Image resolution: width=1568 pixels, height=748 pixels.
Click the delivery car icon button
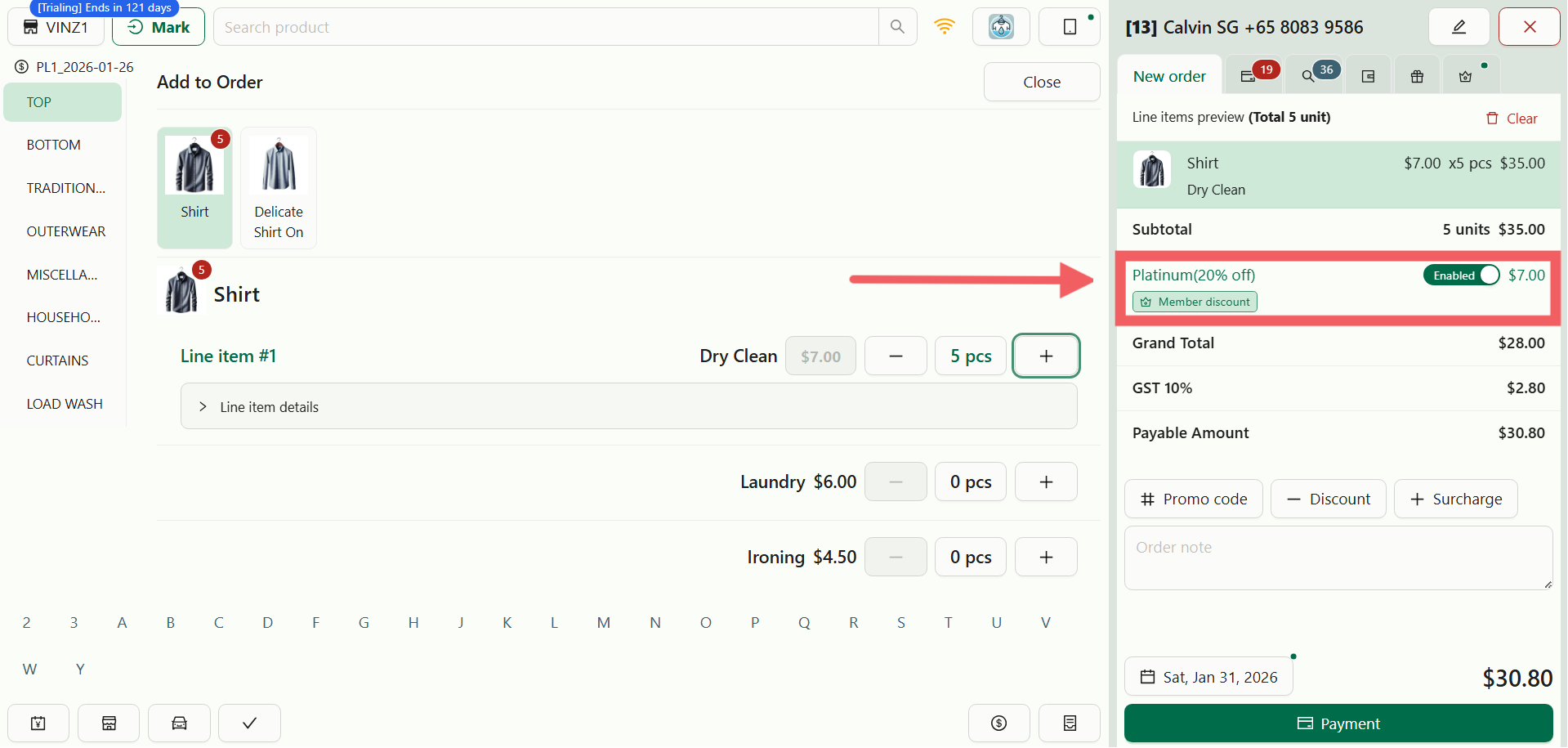tap(179, 723)
